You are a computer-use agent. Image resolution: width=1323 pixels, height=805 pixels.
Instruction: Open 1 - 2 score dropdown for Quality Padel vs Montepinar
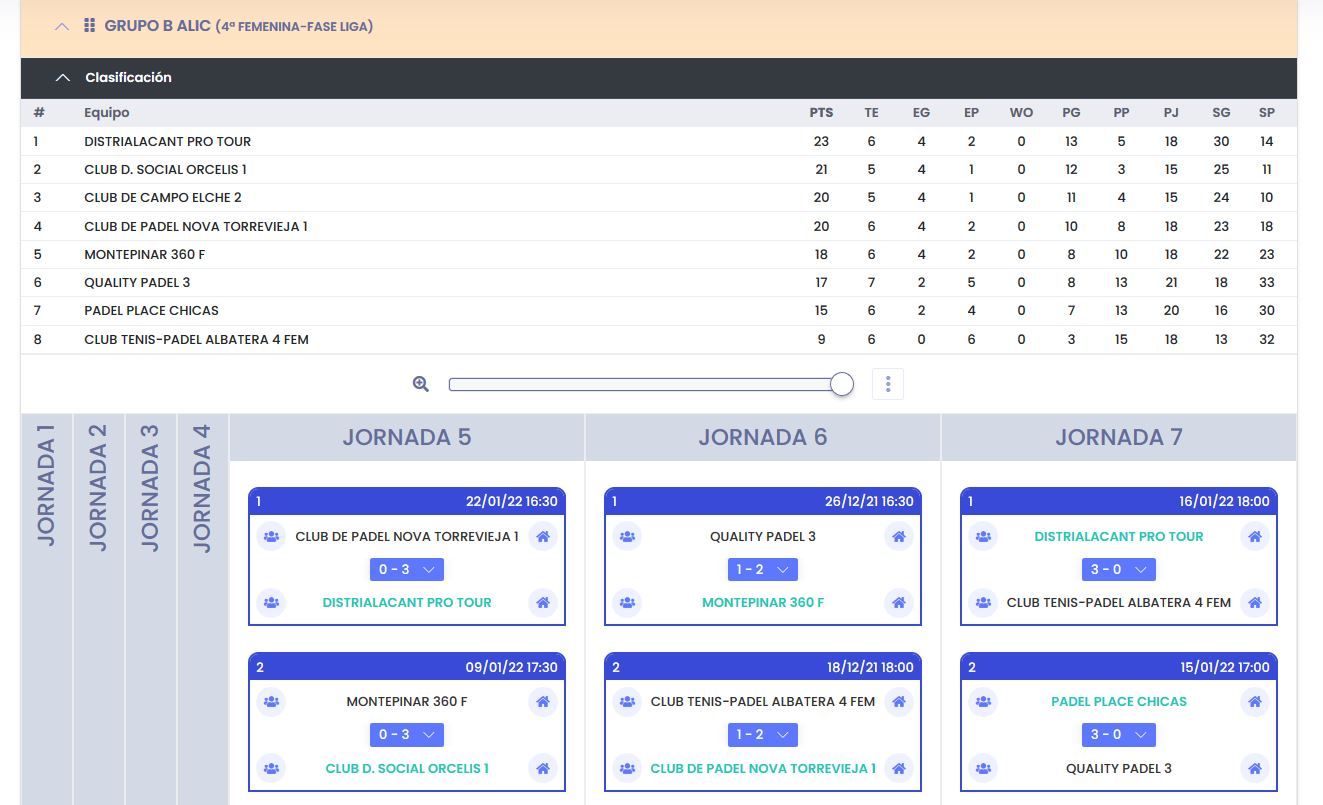coord(763,569)
